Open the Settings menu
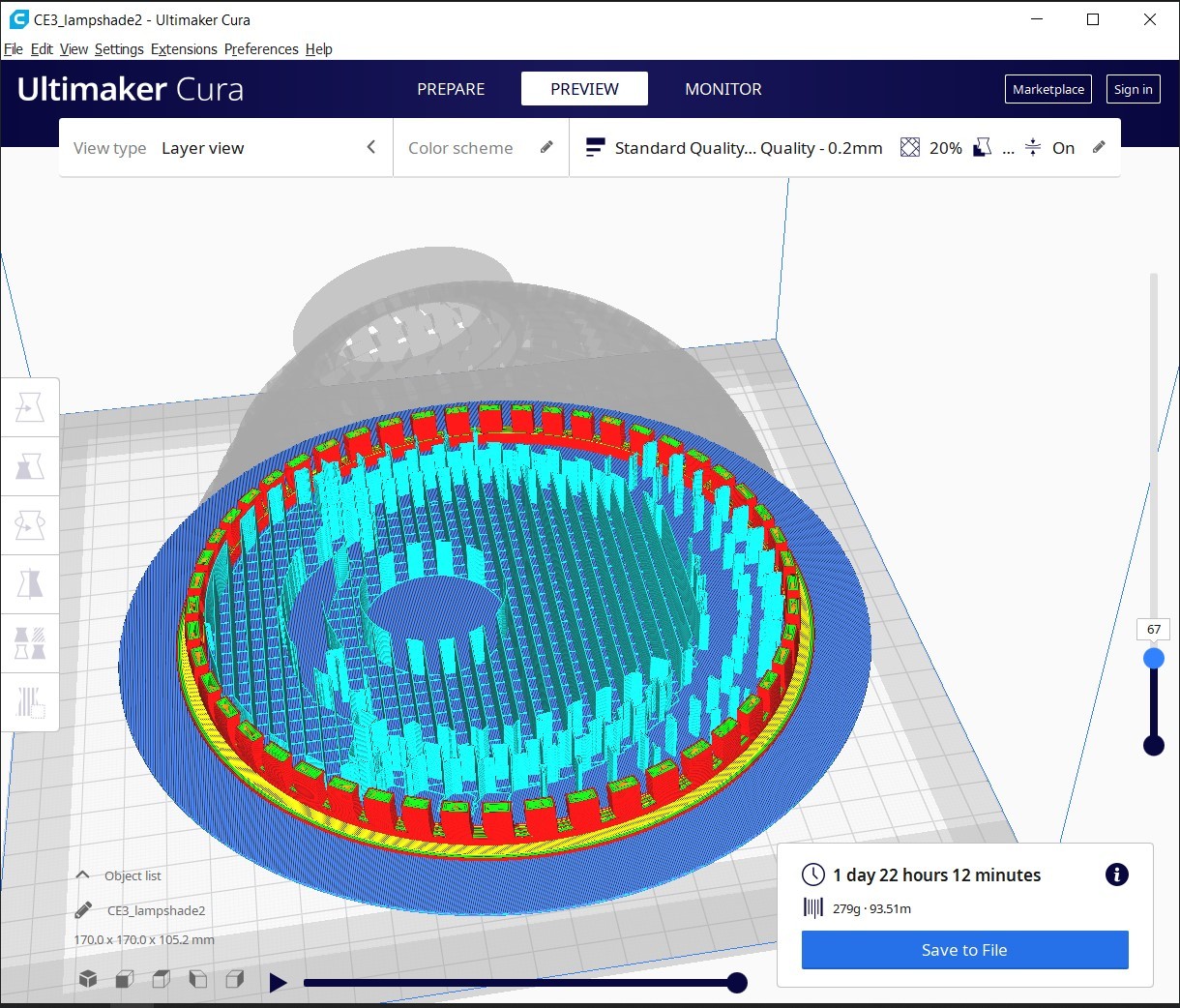 (x=119, y=49)
